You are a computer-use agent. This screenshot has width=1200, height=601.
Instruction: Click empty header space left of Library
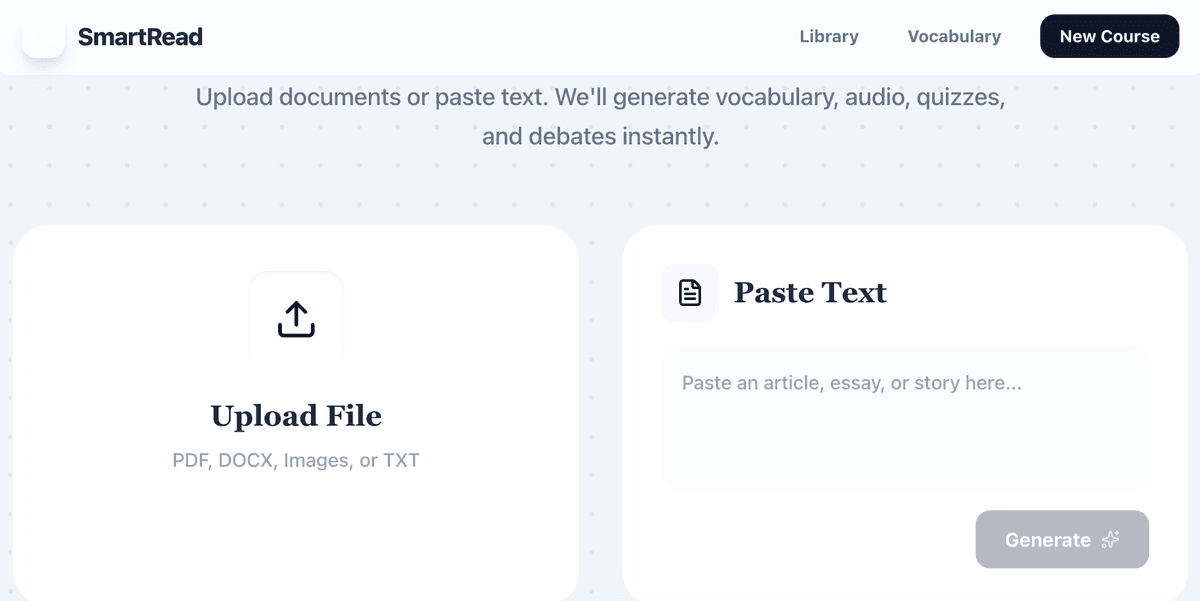(500, 37)
